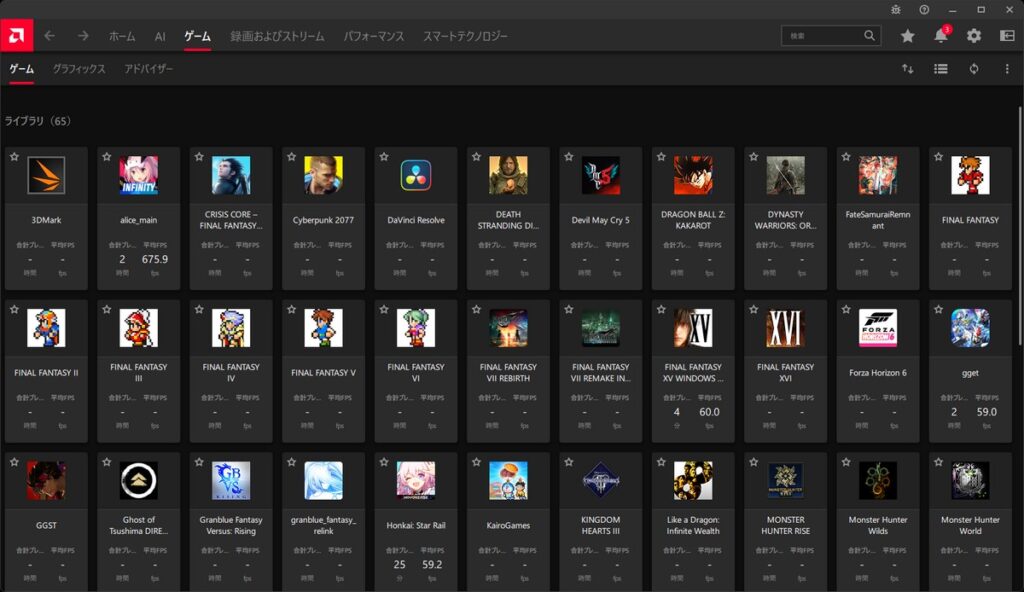Favorite Honkai: Star Rail with star
Image resolution: width=1024 pixels, height=592 pixels.
coord(384,462)
